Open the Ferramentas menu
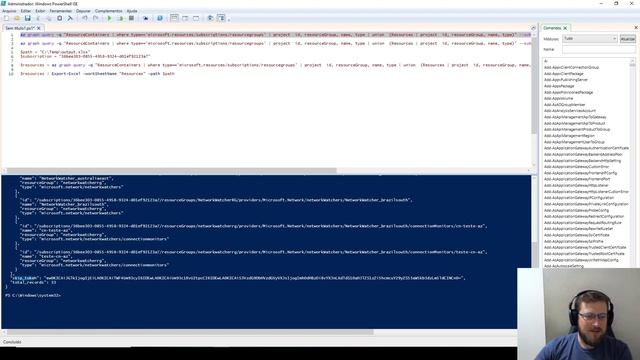The height and width of the screenshot is (360, 640). (60, 11)
